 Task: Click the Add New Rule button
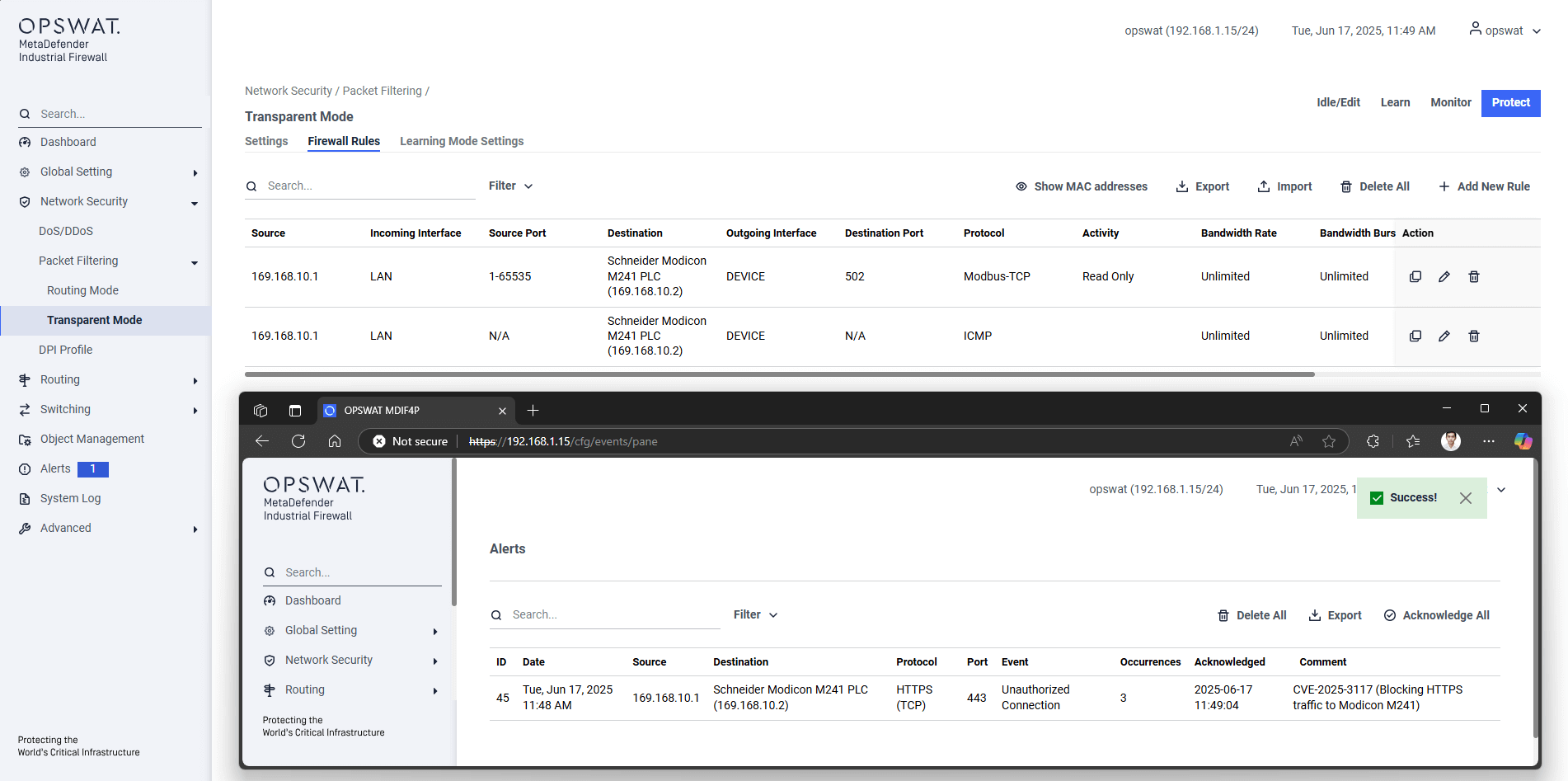coord(1484,186)
